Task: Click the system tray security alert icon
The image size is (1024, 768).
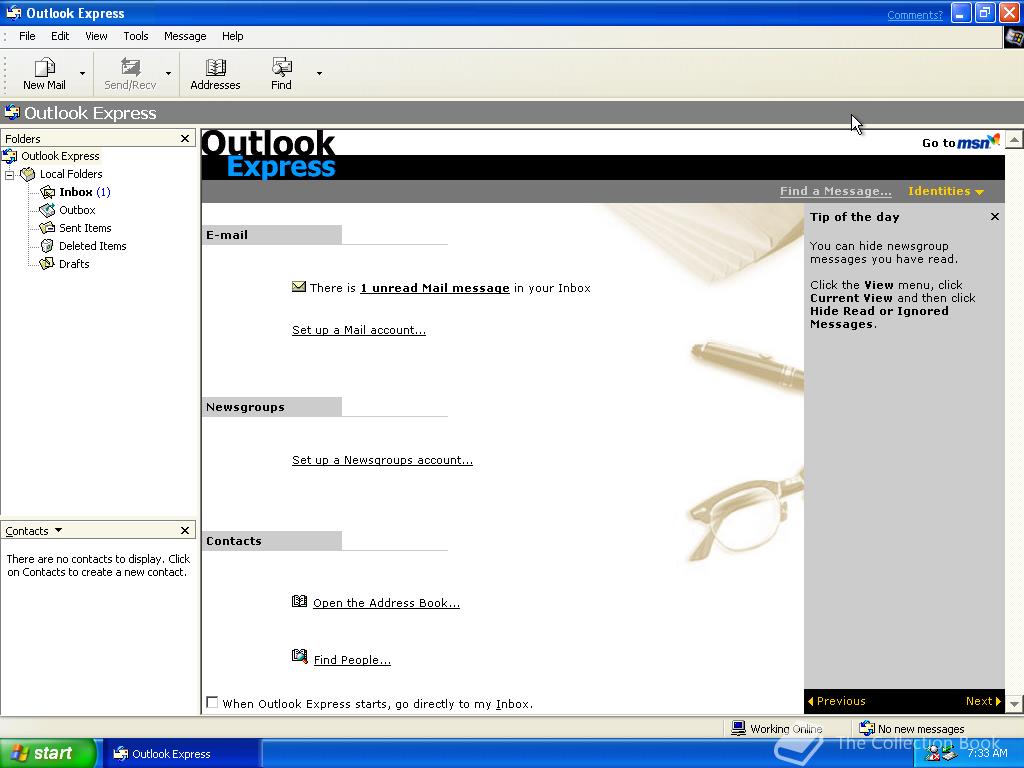Action: pos(934,755)
